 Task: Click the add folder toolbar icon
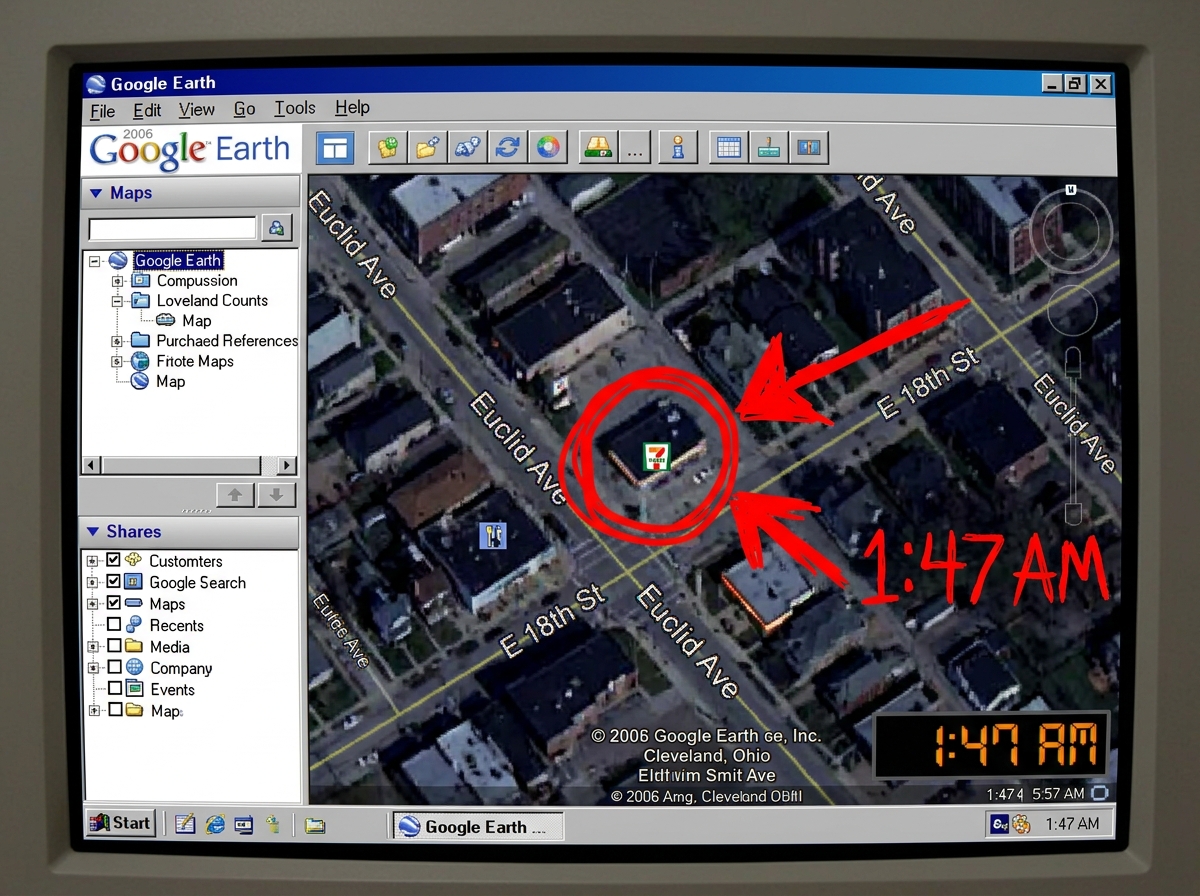(428, 148)
